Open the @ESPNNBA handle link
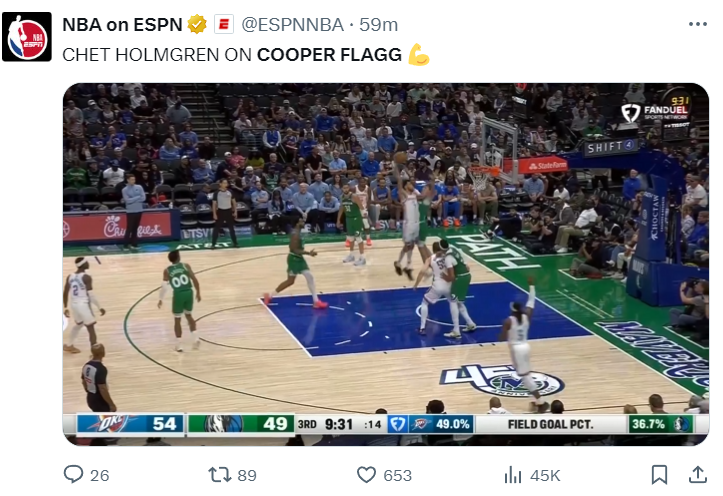The image size is (723, 496). (x=293, y=24)
